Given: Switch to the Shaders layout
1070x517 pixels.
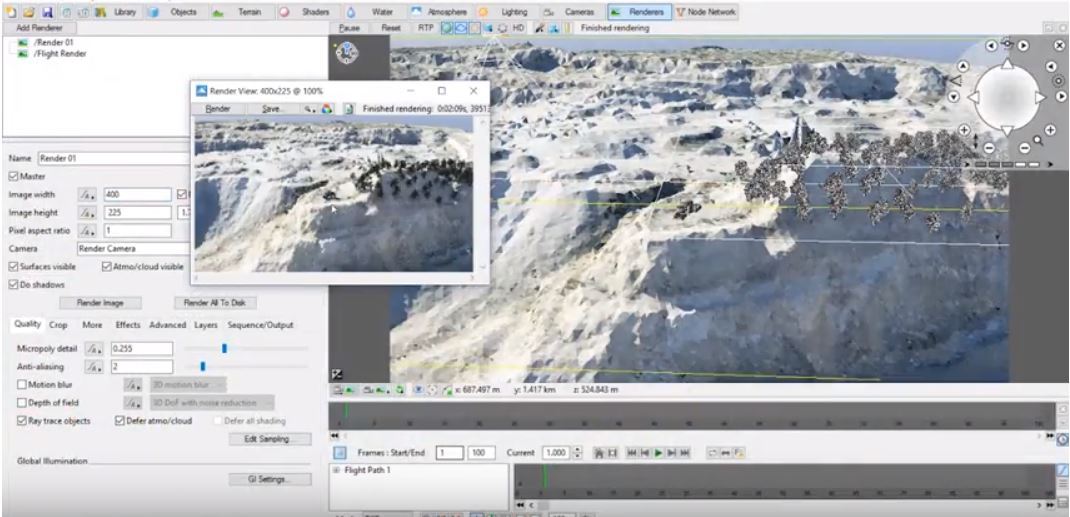Looking at the screenshot, I should coord(308,12).
